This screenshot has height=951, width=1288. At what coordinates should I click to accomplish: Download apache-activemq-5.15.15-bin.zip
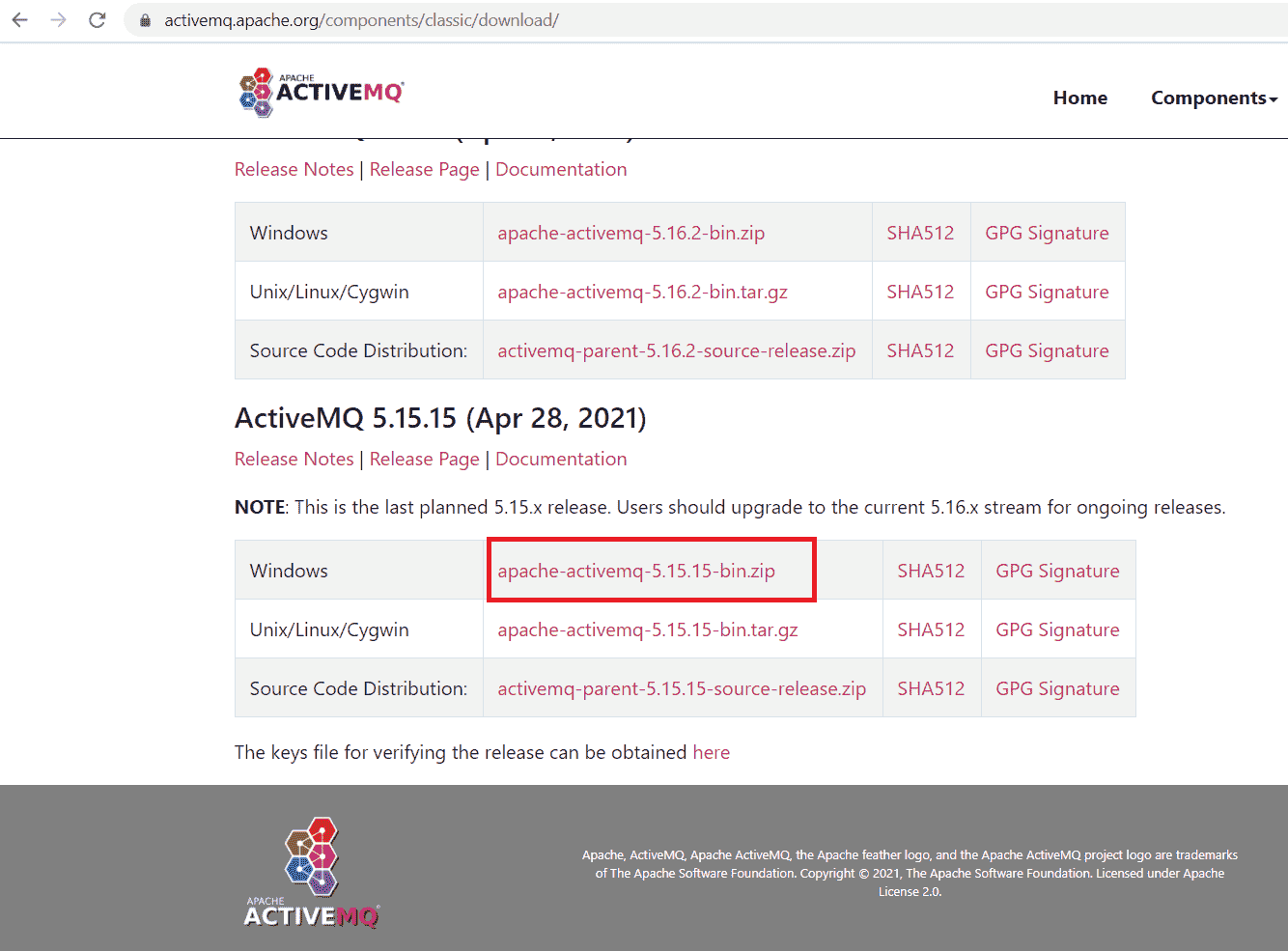[x=636, y=571]
